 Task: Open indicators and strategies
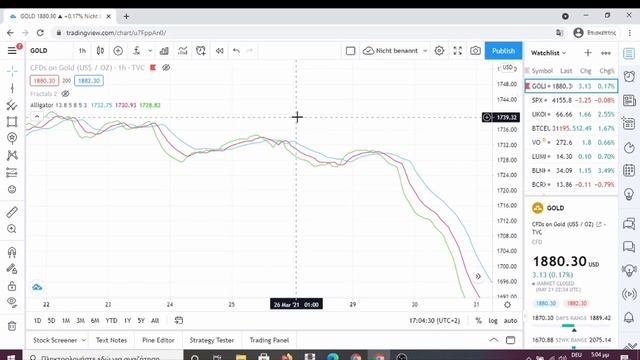pyautogui.click(x=137, y=51)
